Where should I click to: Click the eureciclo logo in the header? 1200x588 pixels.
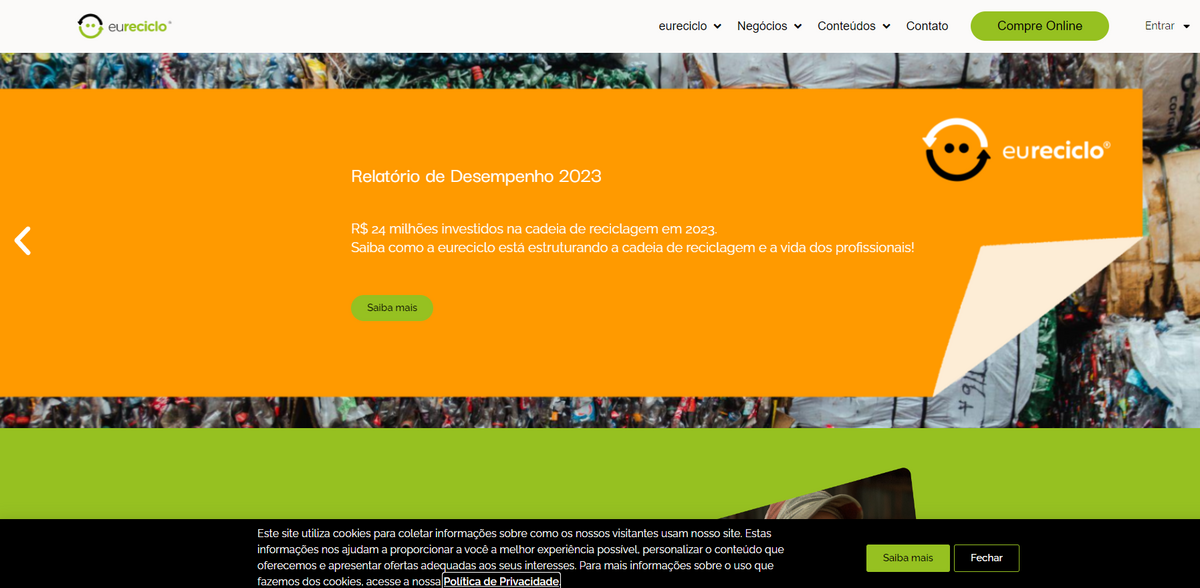[125, 26]
